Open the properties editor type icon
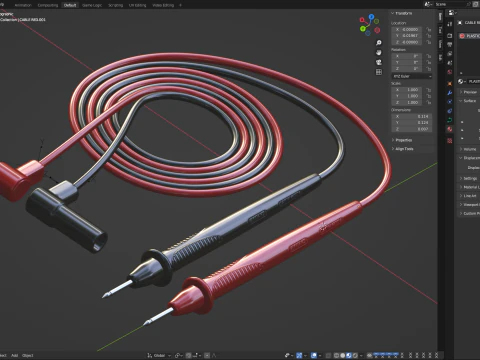This screenshot has width=480, height=360. click(x=452, y=13)
